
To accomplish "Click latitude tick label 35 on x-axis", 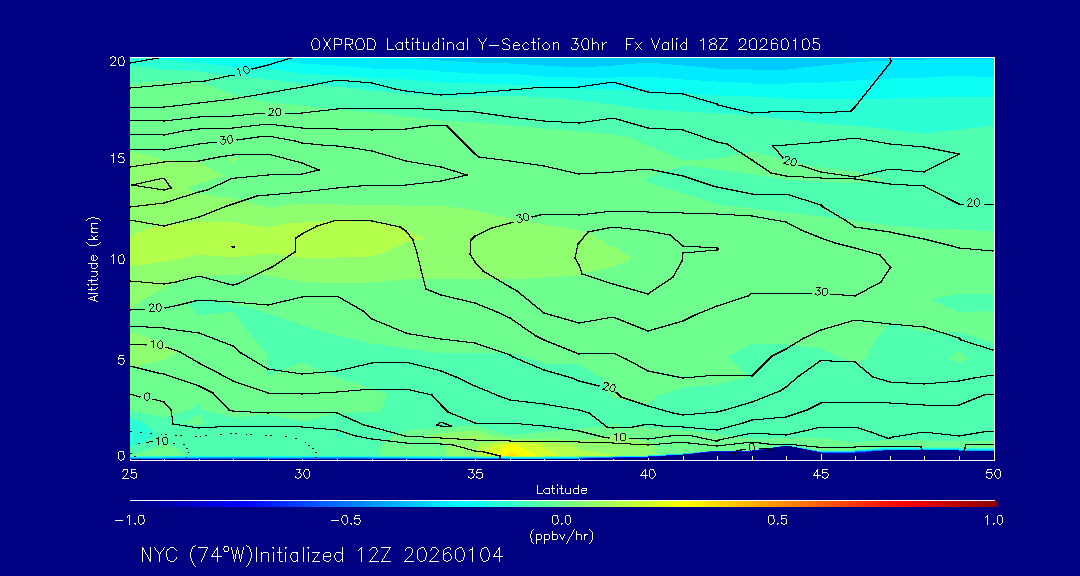I will (x=475, y=472).
